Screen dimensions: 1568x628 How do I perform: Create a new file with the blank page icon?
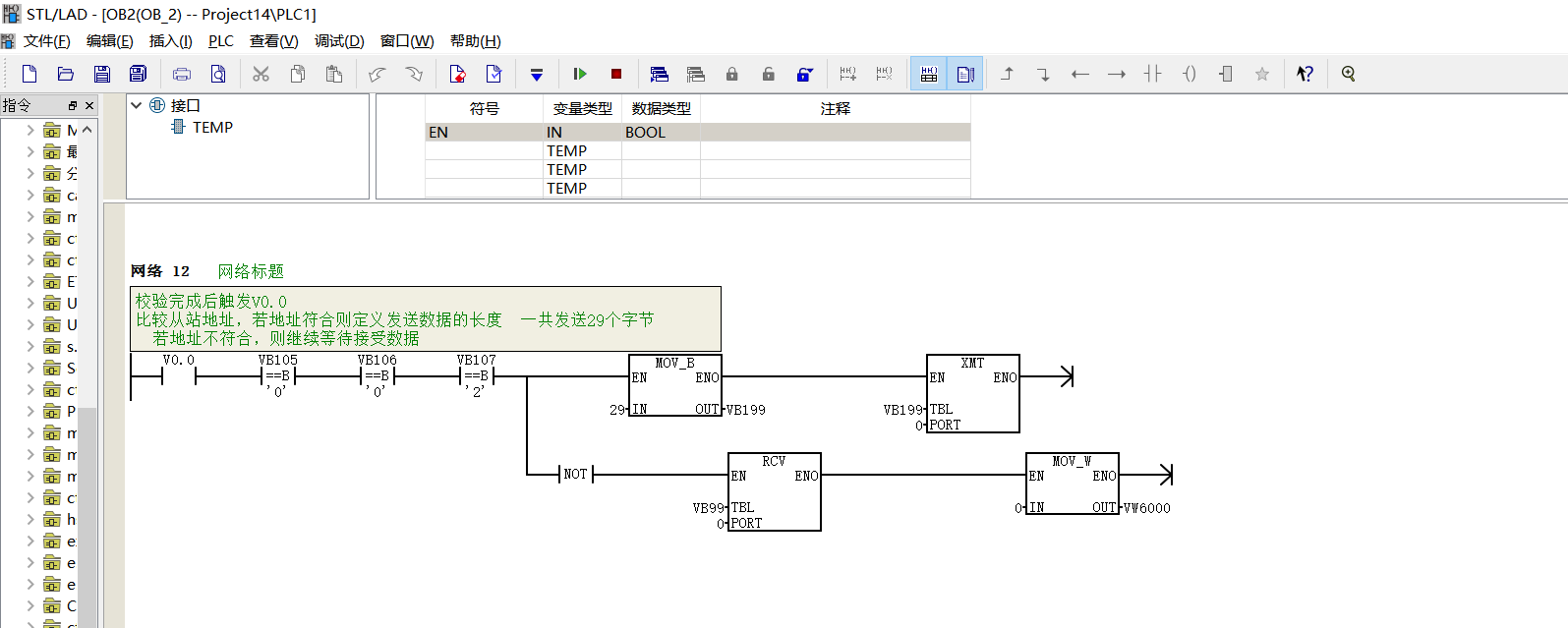pos(29,74)
